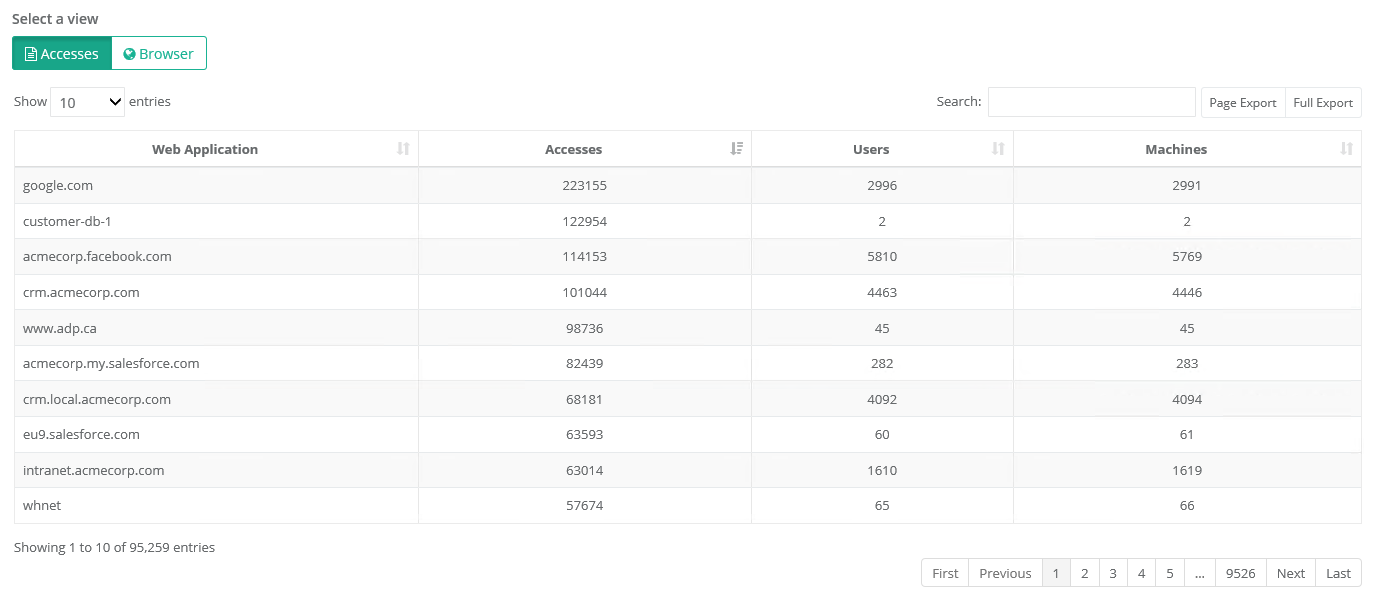The height and width of the screenshot is (601, 1378).
Task: Open the Show entries dropdown
Action: [87, 102]
